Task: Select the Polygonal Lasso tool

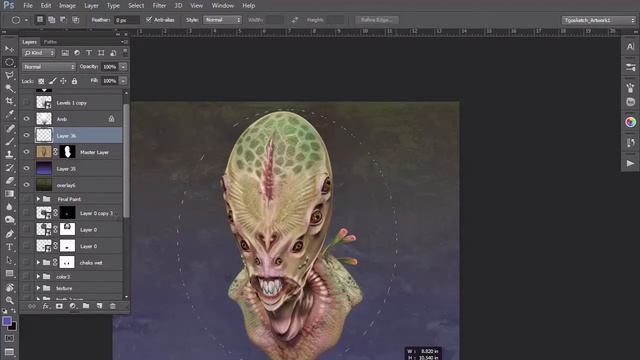Action: (9, 75)
